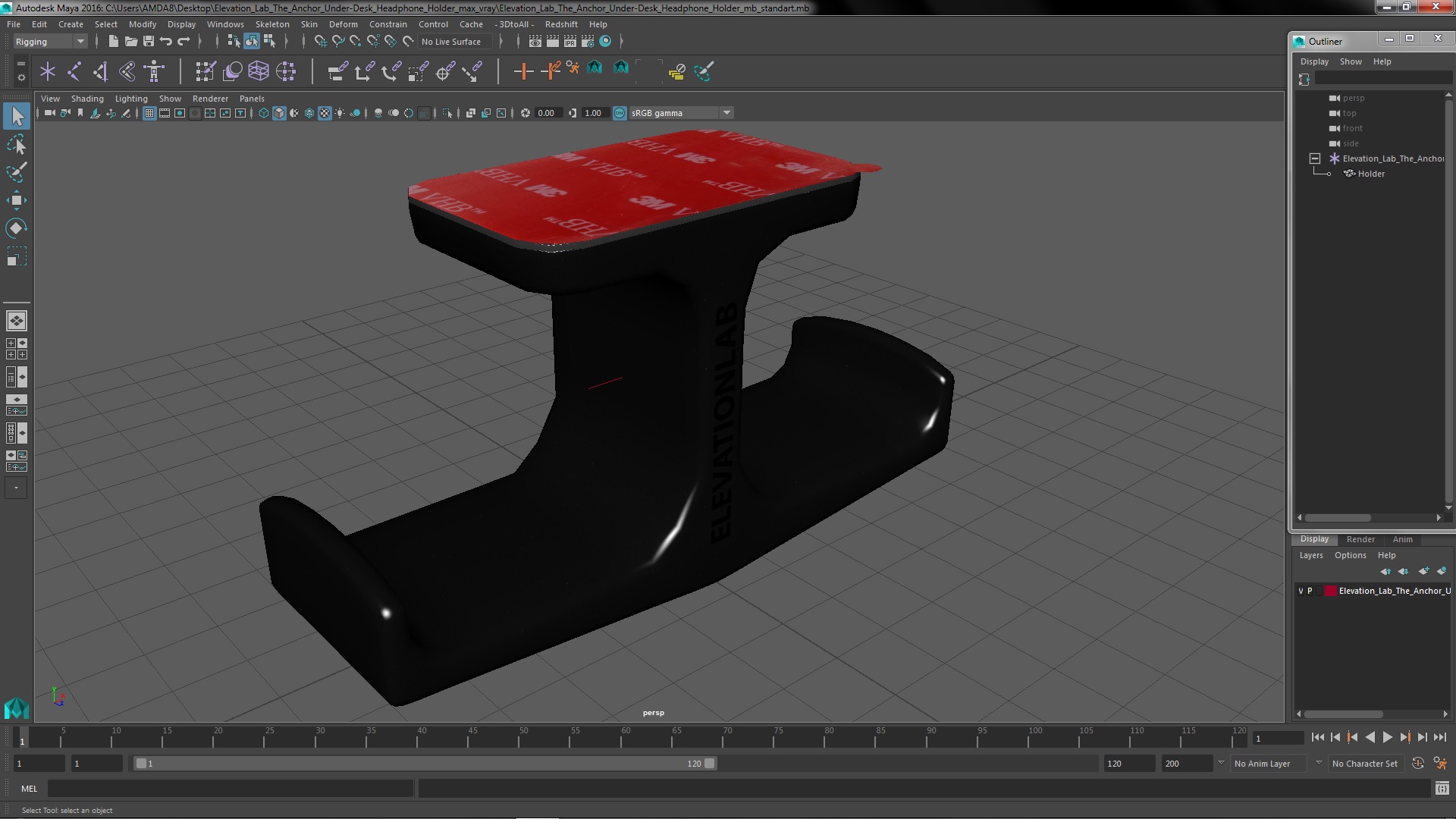Screen dimensions: 1456x819
Task: Click frame 60 on the time slider
Action: [x=626, y=737]
